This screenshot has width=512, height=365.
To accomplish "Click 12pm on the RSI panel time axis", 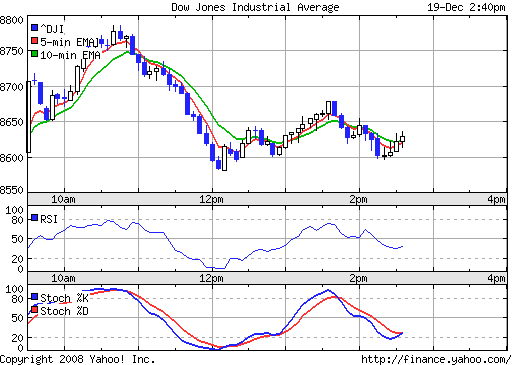I will (211, 278).
